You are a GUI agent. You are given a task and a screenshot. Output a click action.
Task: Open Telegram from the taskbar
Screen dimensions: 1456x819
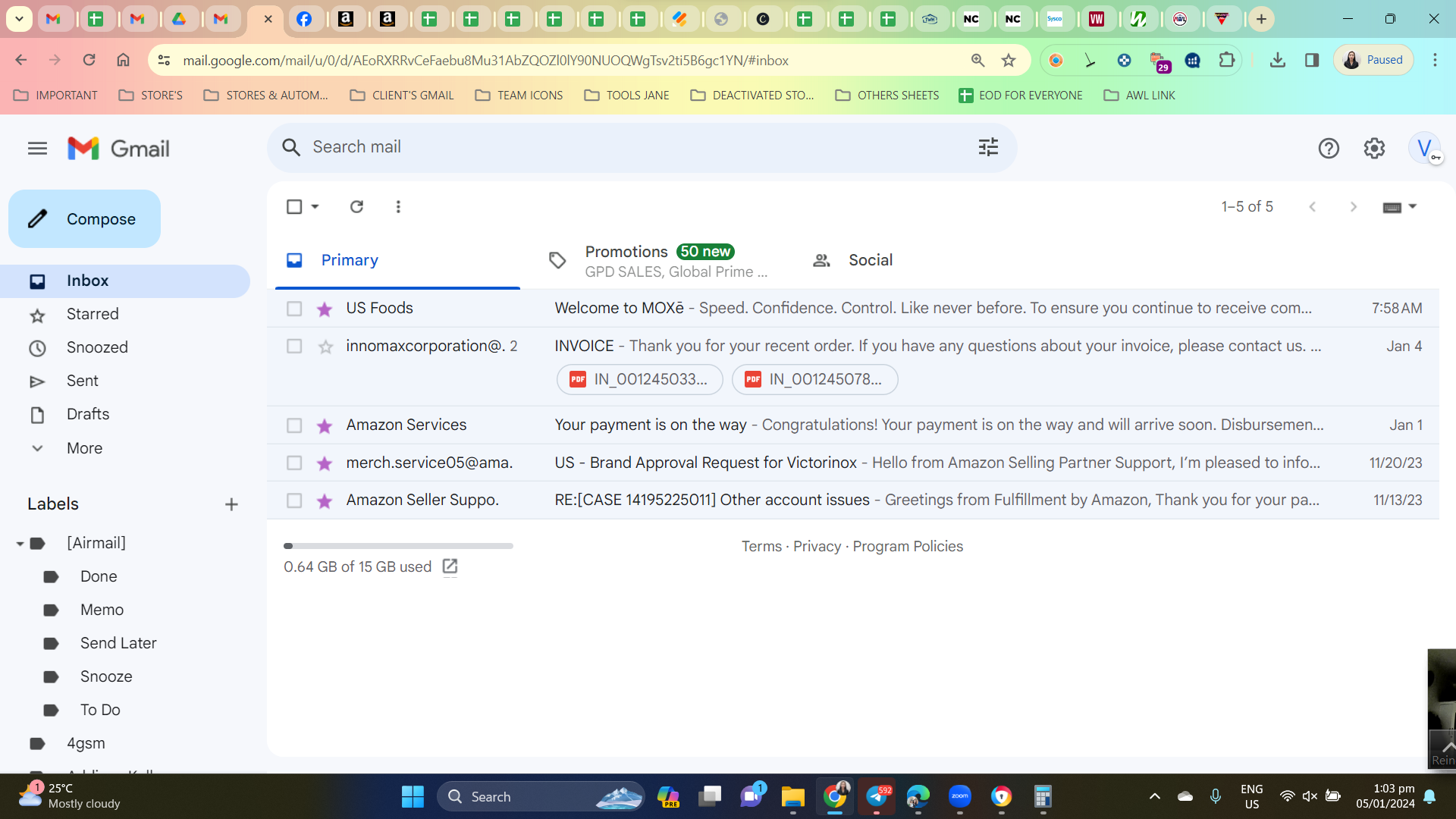(x=877, y=796)
